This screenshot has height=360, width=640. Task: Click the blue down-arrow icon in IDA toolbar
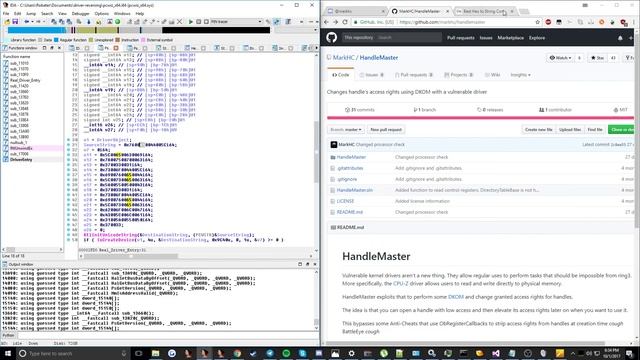pyautogui.click(x=89, y=22)
